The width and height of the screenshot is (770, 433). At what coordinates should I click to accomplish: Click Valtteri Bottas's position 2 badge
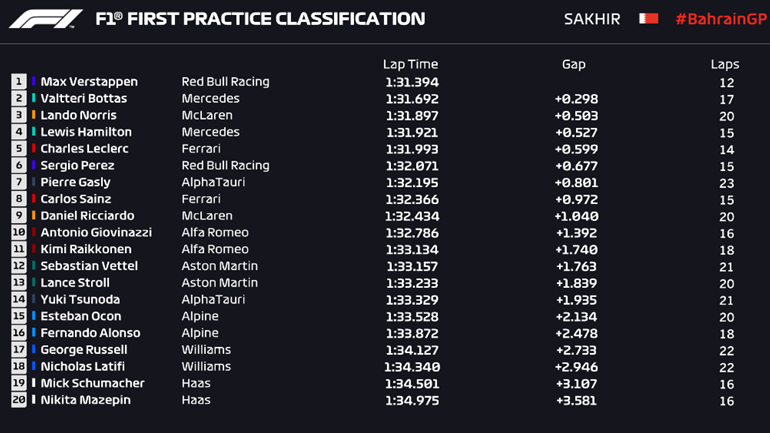pos(19,99)
